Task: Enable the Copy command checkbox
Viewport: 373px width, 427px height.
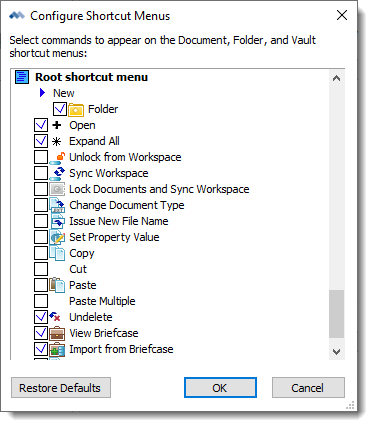Action: click(41, 253)
